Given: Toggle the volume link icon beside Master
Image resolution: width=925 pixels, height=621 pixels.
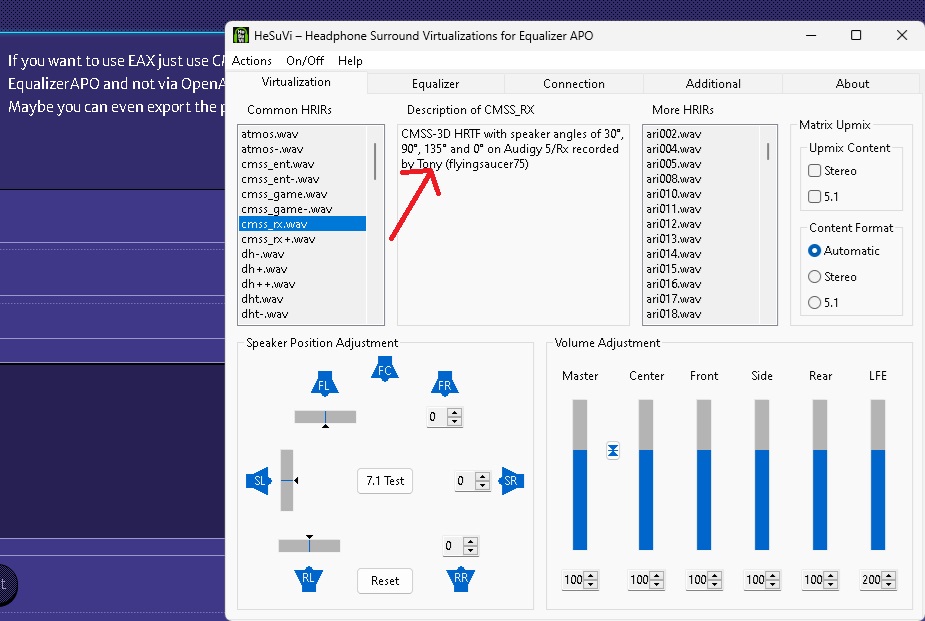Looking at the screenshot, I should [613, 451].
